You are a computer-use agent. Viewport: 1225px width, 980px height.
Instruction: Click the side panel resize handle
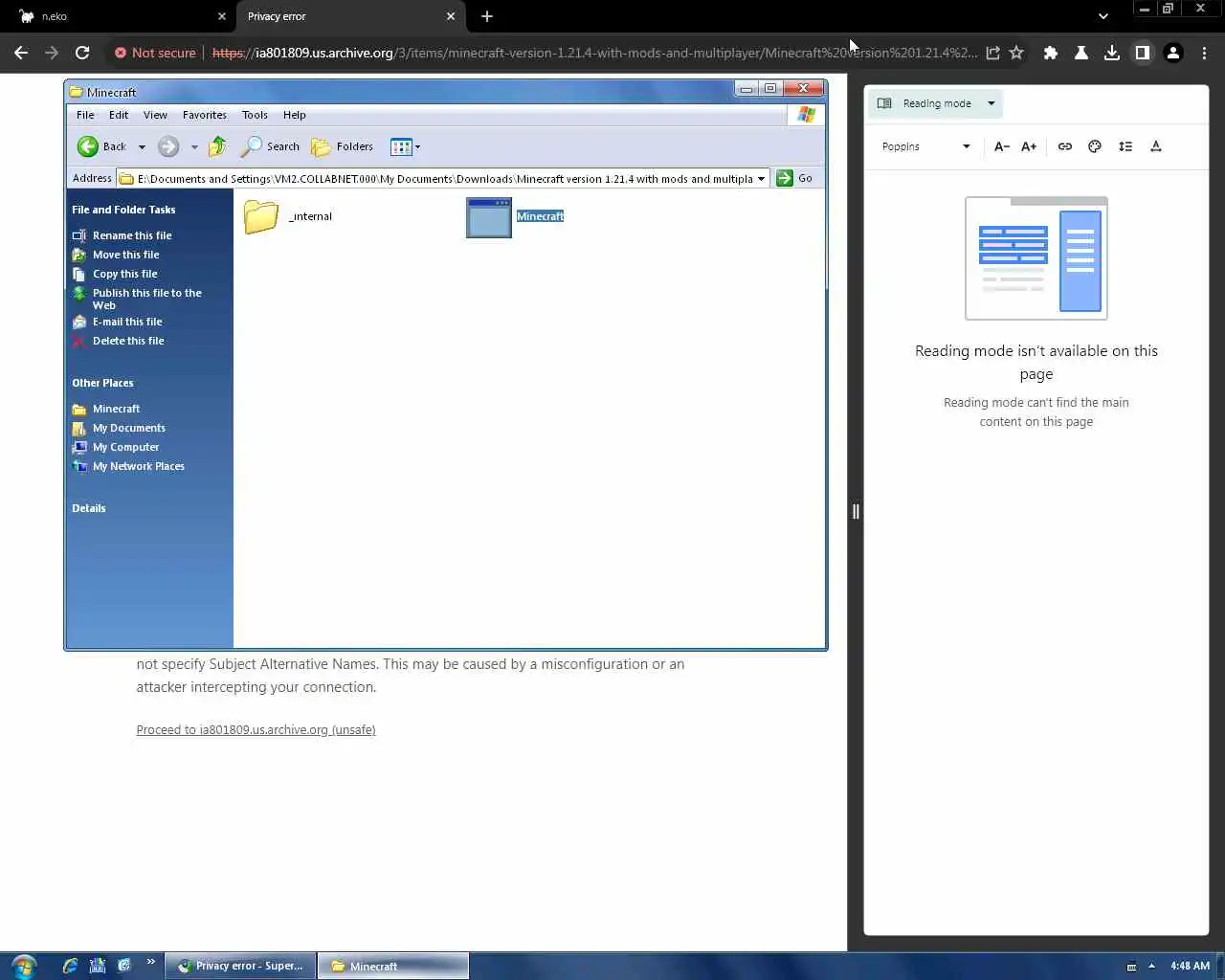(856, 512)
